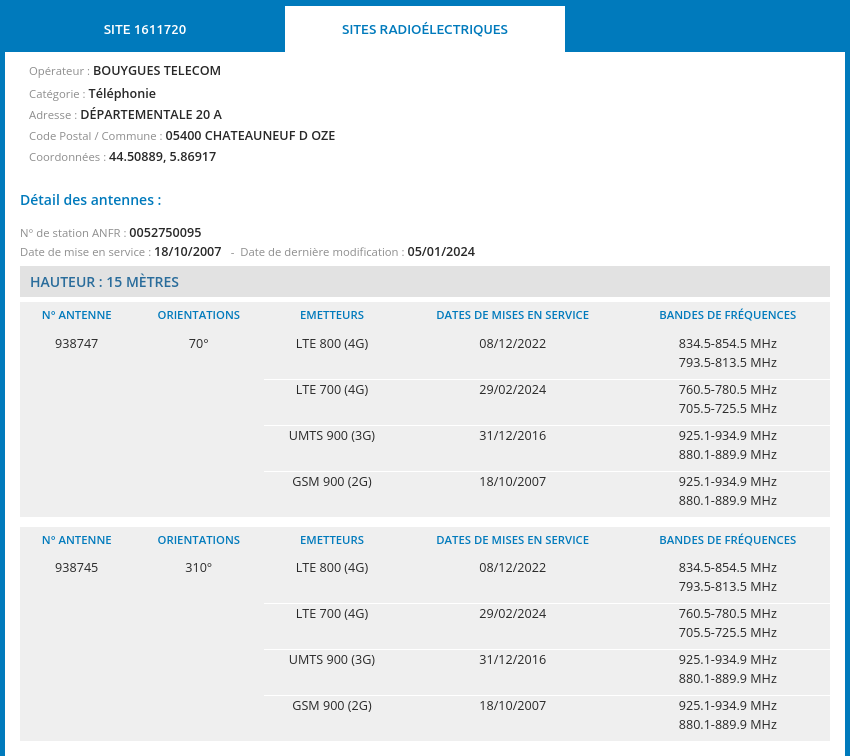Click antenna number 938745

76,568
